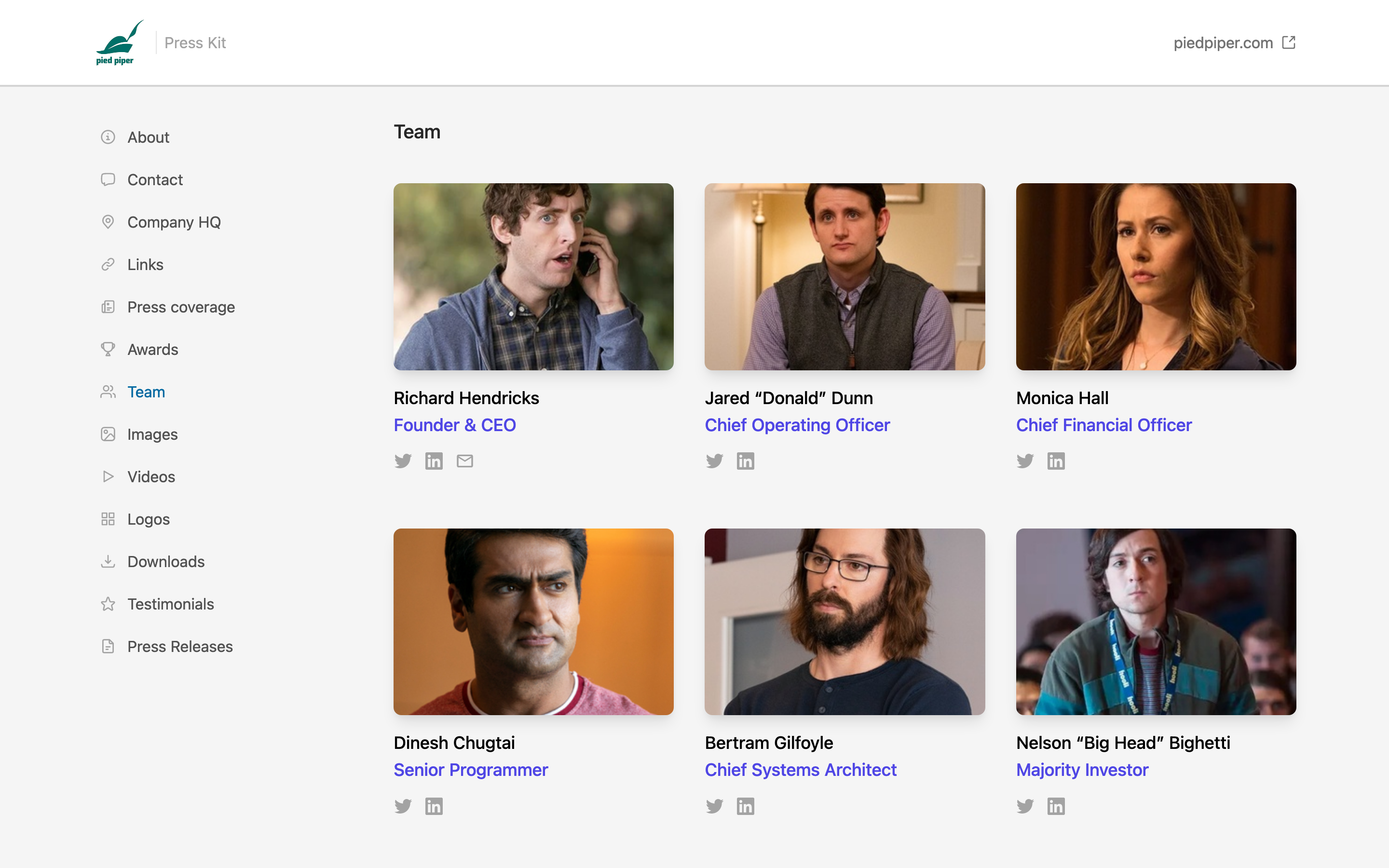Screen dimensions: 1389x868
Task: Go to Press coverage in sidebar
Action: tap(181, 307)
